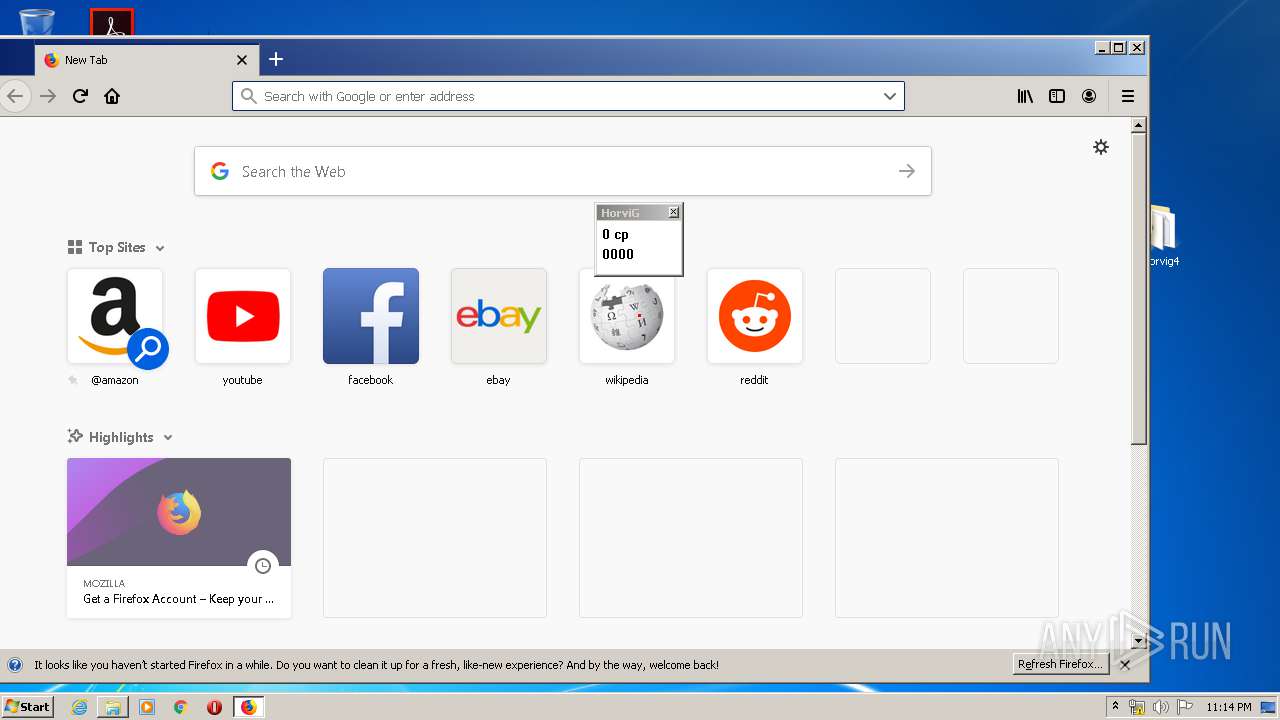Launch Internet Explorer from taskbar
Screen dimensions: 1280x720
point(79,707)
